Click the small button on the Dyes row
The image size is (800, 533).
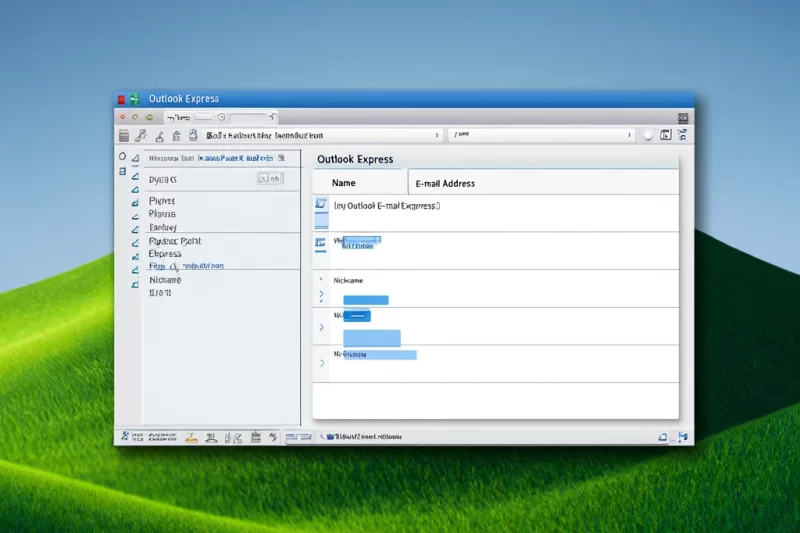pyautogui.click(x=270, y=179)
